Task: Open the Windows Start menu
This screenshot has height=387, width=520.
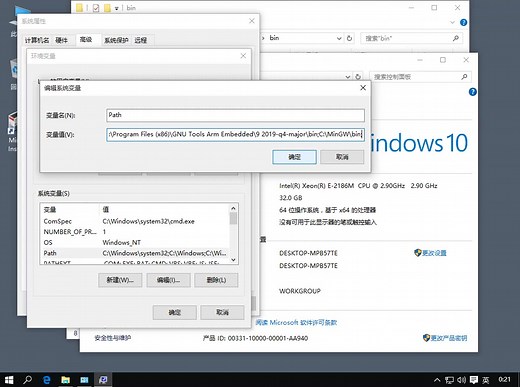Action: tap(9, 380)
